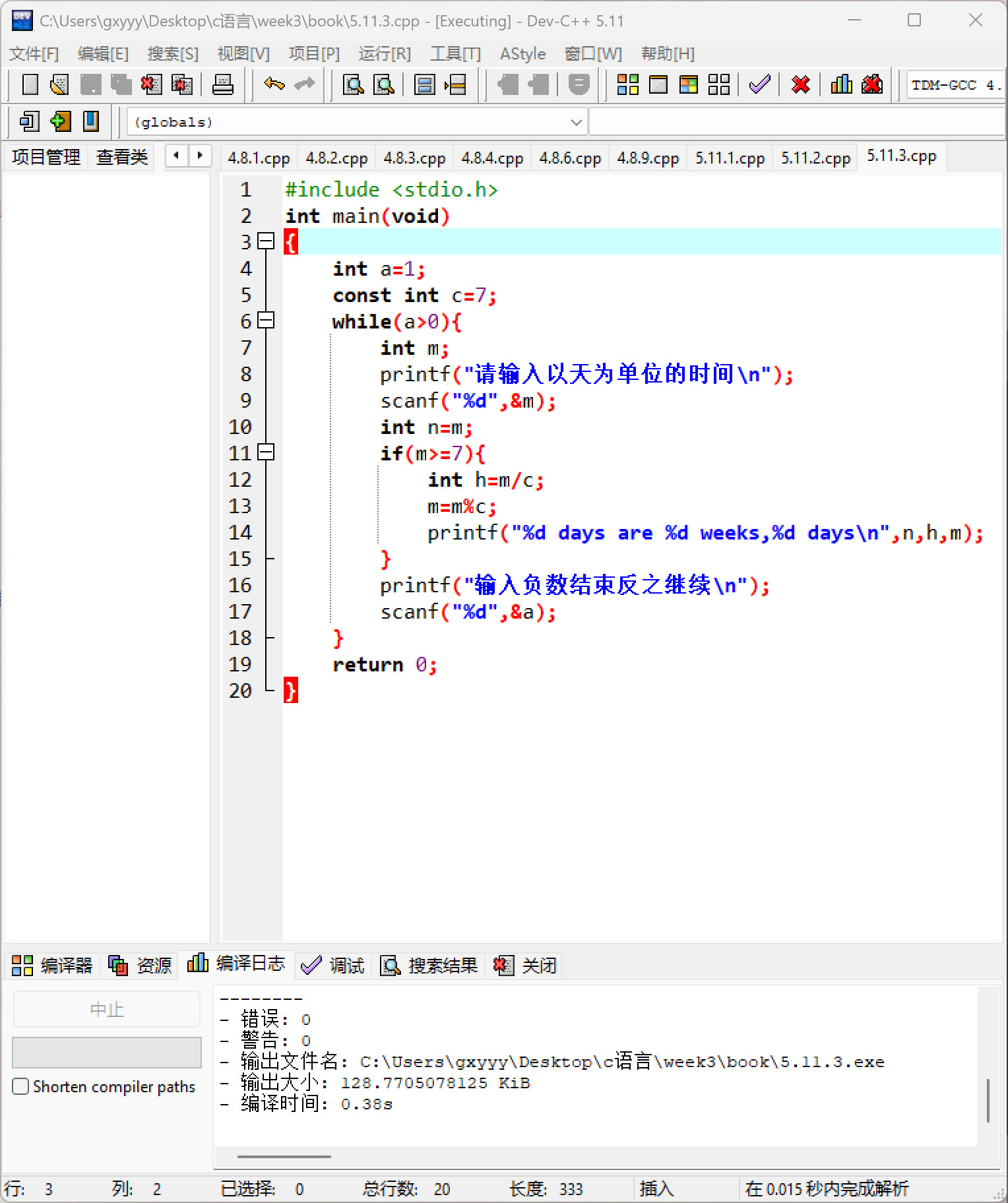Open the TDM-GCC compiler selection dropdown
Viewport: 1008px width, 1203px height.
pos(955,85)
